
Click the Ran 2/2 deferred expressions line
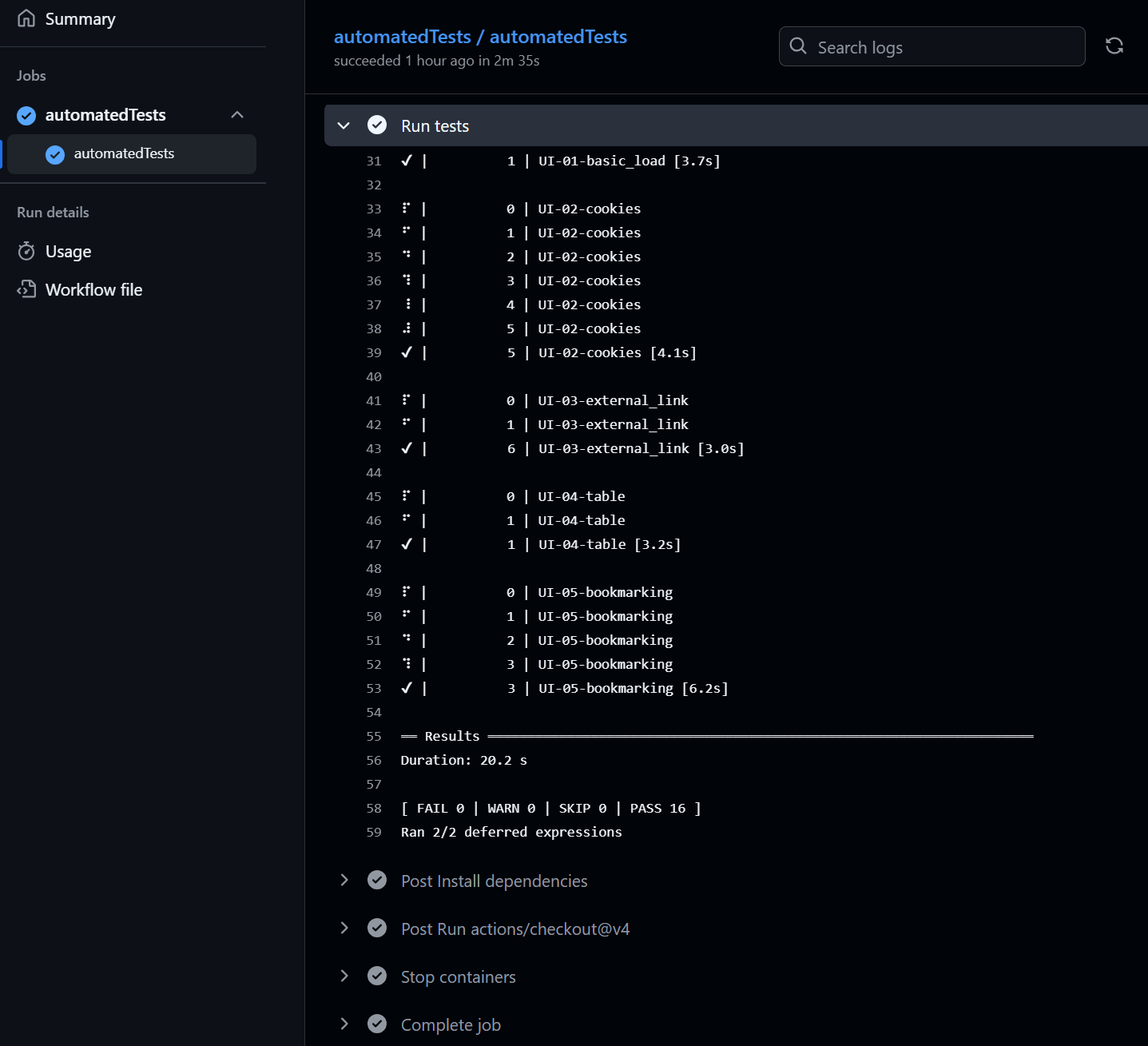[x=511, y=832]
